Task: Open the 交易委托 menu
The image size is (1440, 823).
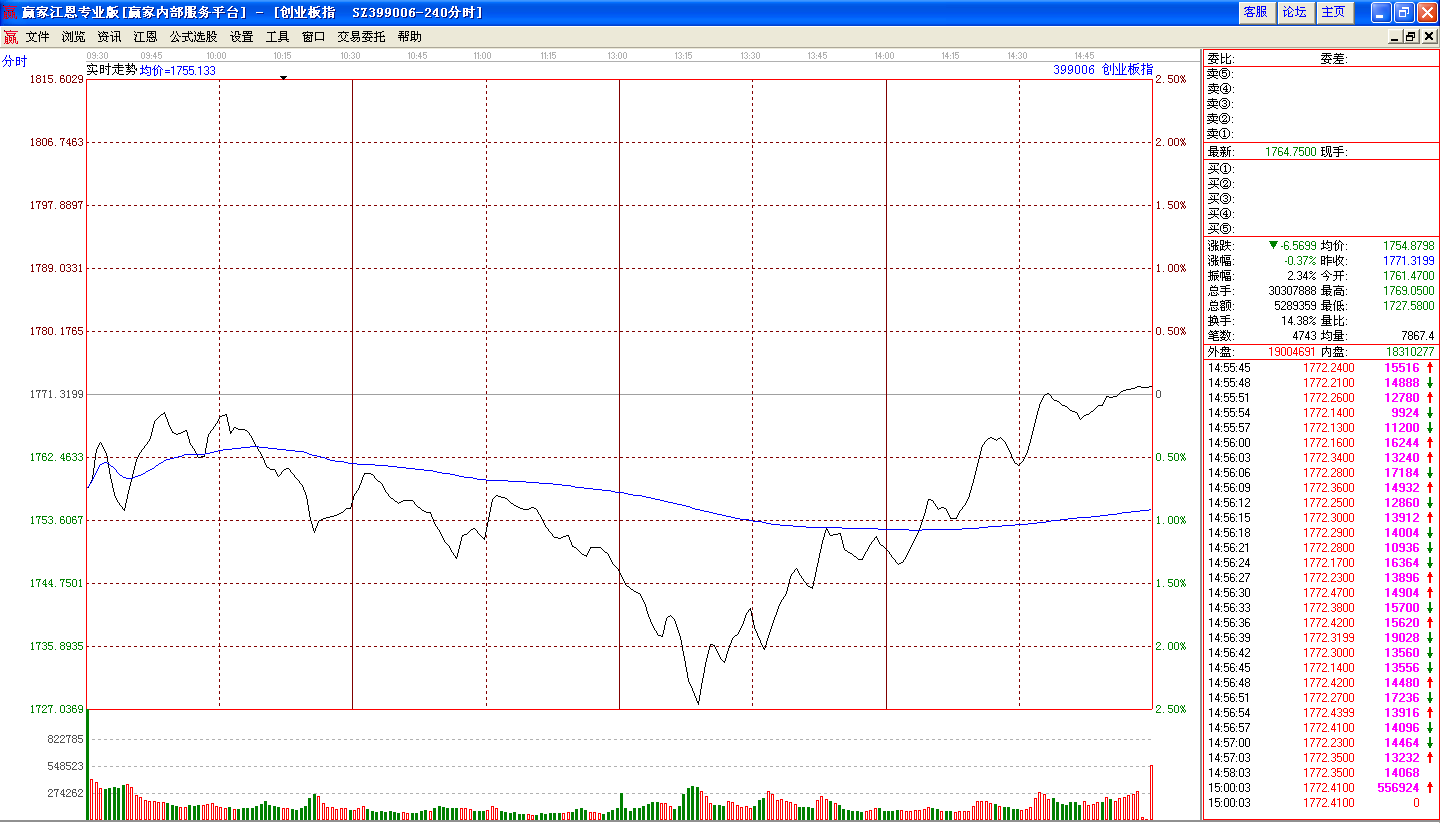Action: point(361,37)
